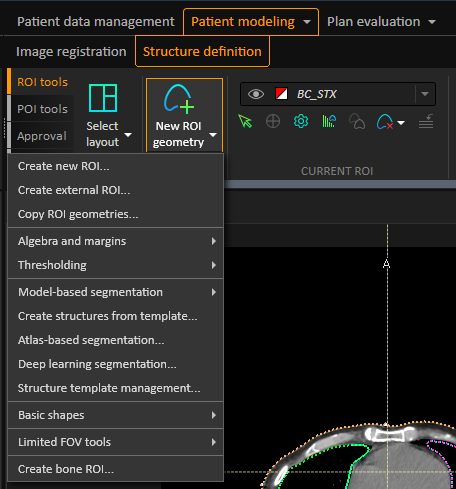Image resolution: width=456 pixels, height=489 pixels.
Task: Select Create structures from template...
Action: pos(115,316)
